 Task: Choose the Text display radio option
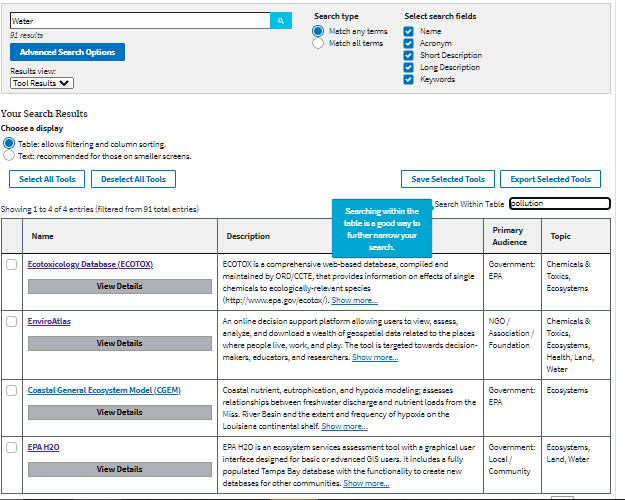pos(10,156)
